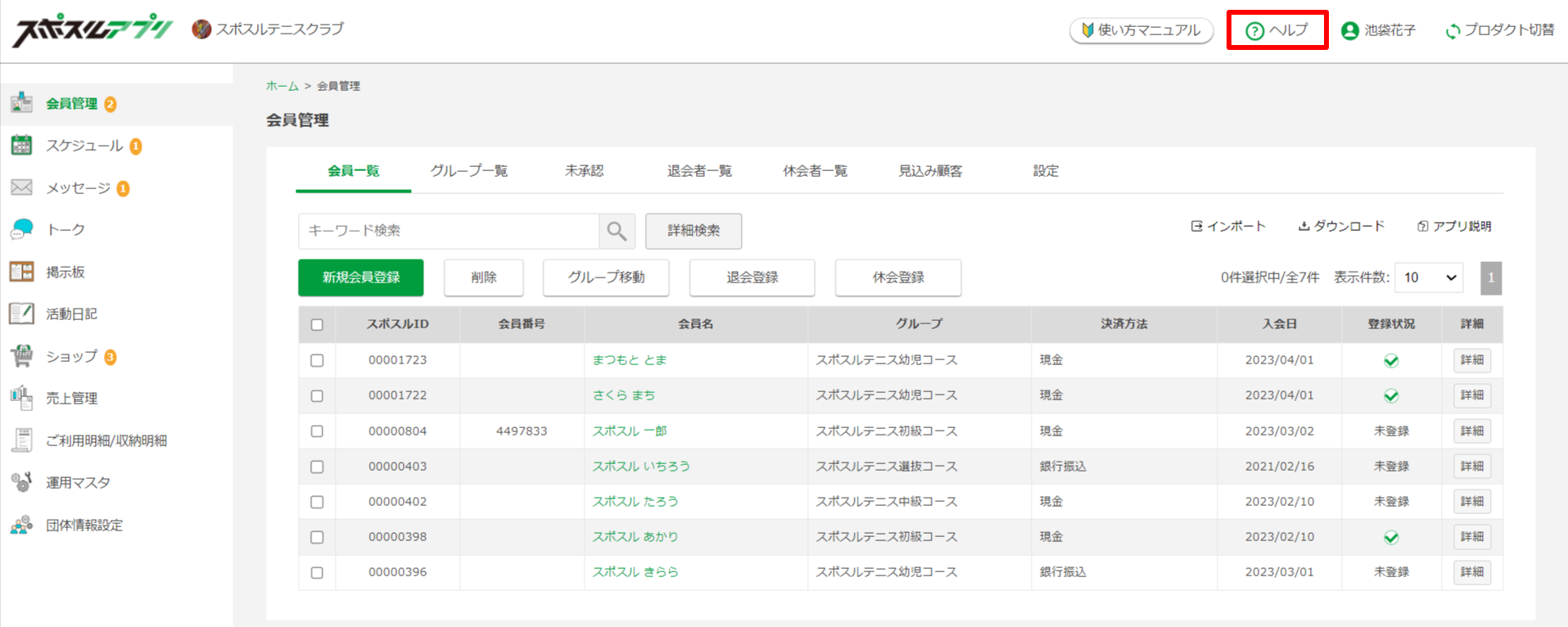1568x627 pixels.
Task: Check the row for スポスル あかり
Action: (317, 537)
